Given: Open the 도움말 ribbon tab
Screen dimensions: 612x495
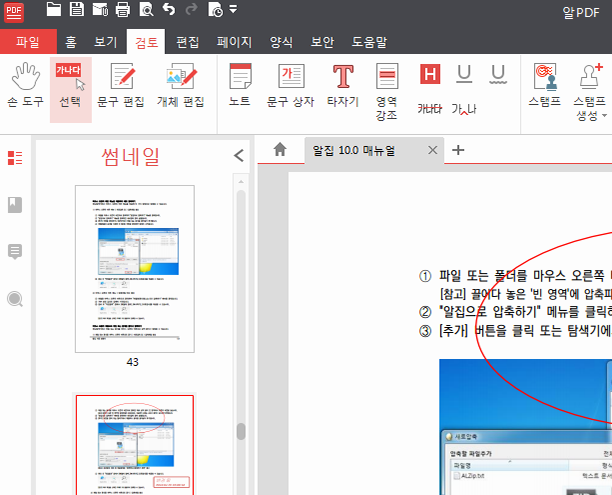Looking at the screenshot, I should click(369, 41).
